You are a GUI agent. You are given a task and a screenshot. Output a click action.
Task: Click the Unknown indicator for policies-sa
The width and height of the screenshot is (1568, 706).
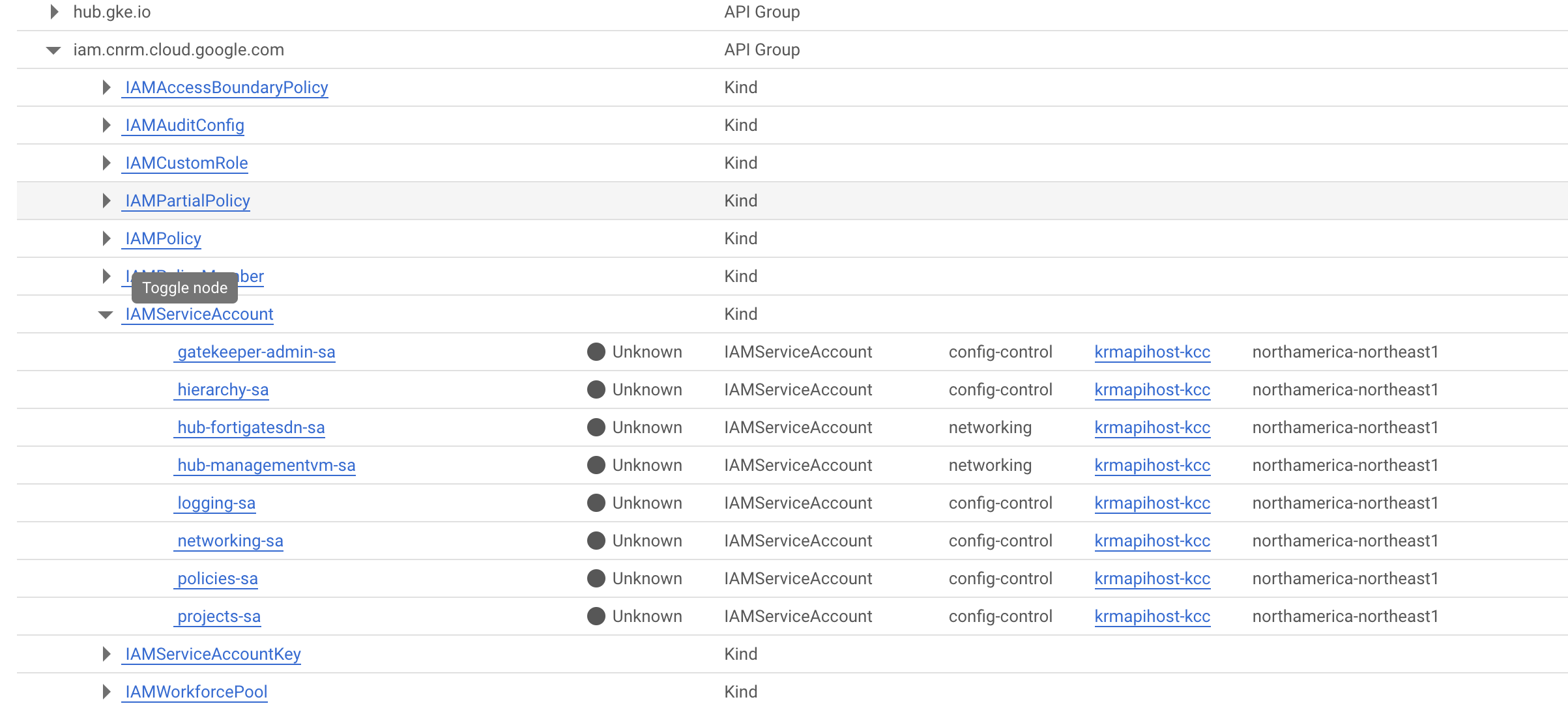pos(595,578)
